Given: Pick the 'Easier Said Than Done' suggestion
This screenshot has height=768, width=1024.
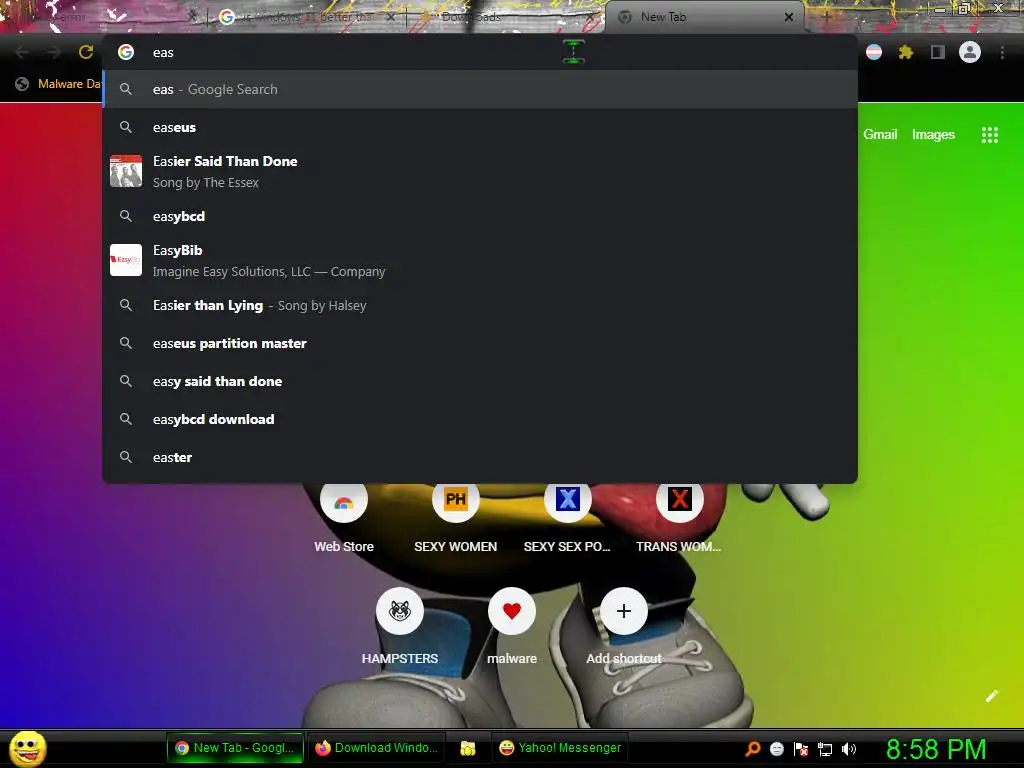Looking at the screenshot, I should click(x=480, y=171).
